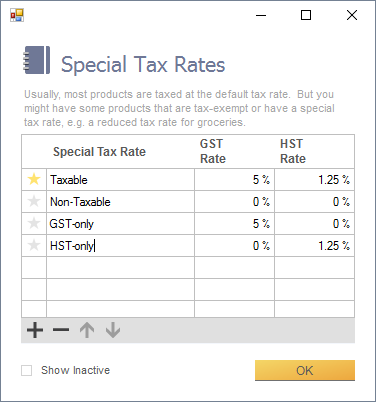The width and height of the screenshot is (376, 402).
Task: Add a new special tax rate row
Action: (x=35, y=330)
